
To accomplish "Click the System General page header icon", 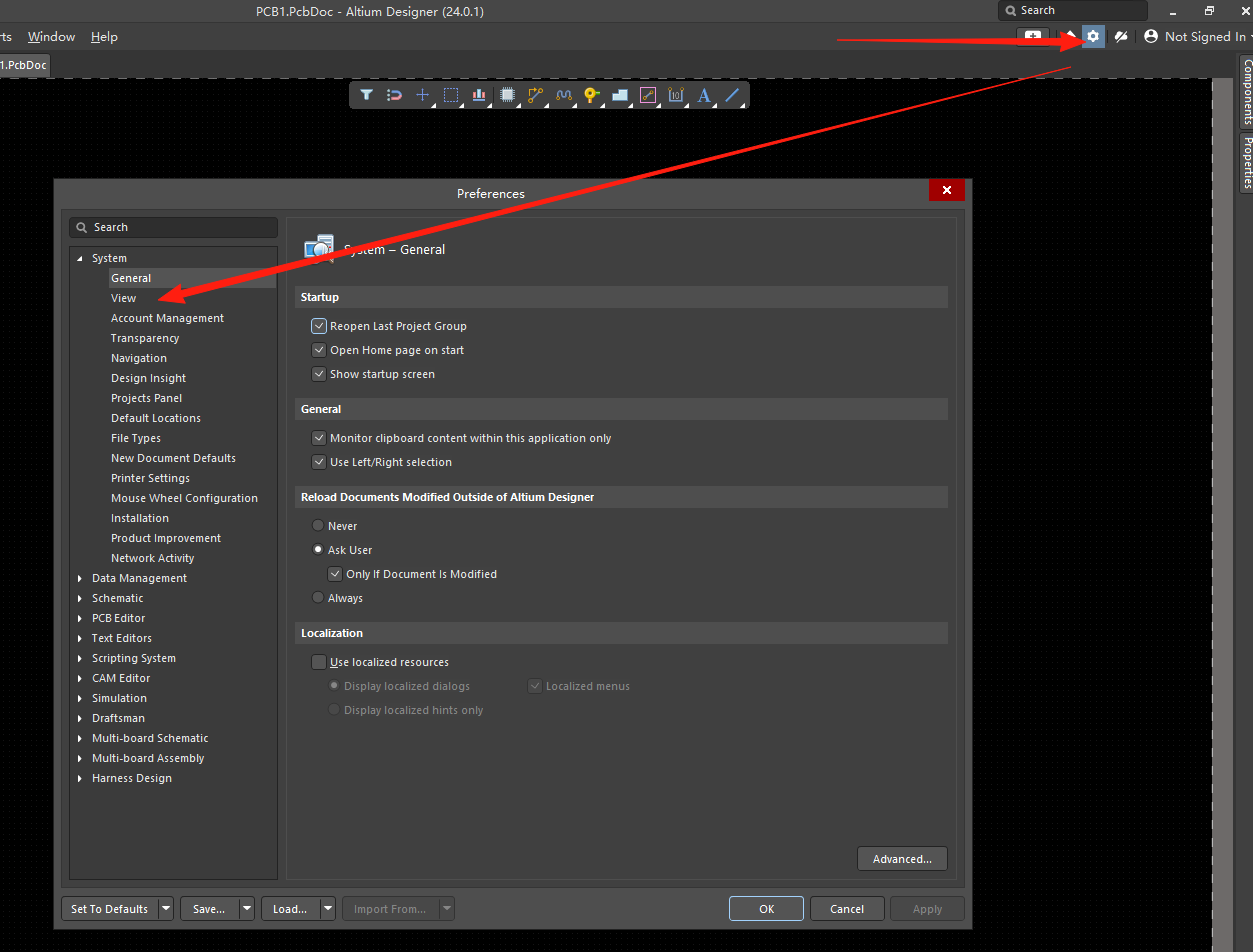I will pyautogui.click(x=319, y=248).
